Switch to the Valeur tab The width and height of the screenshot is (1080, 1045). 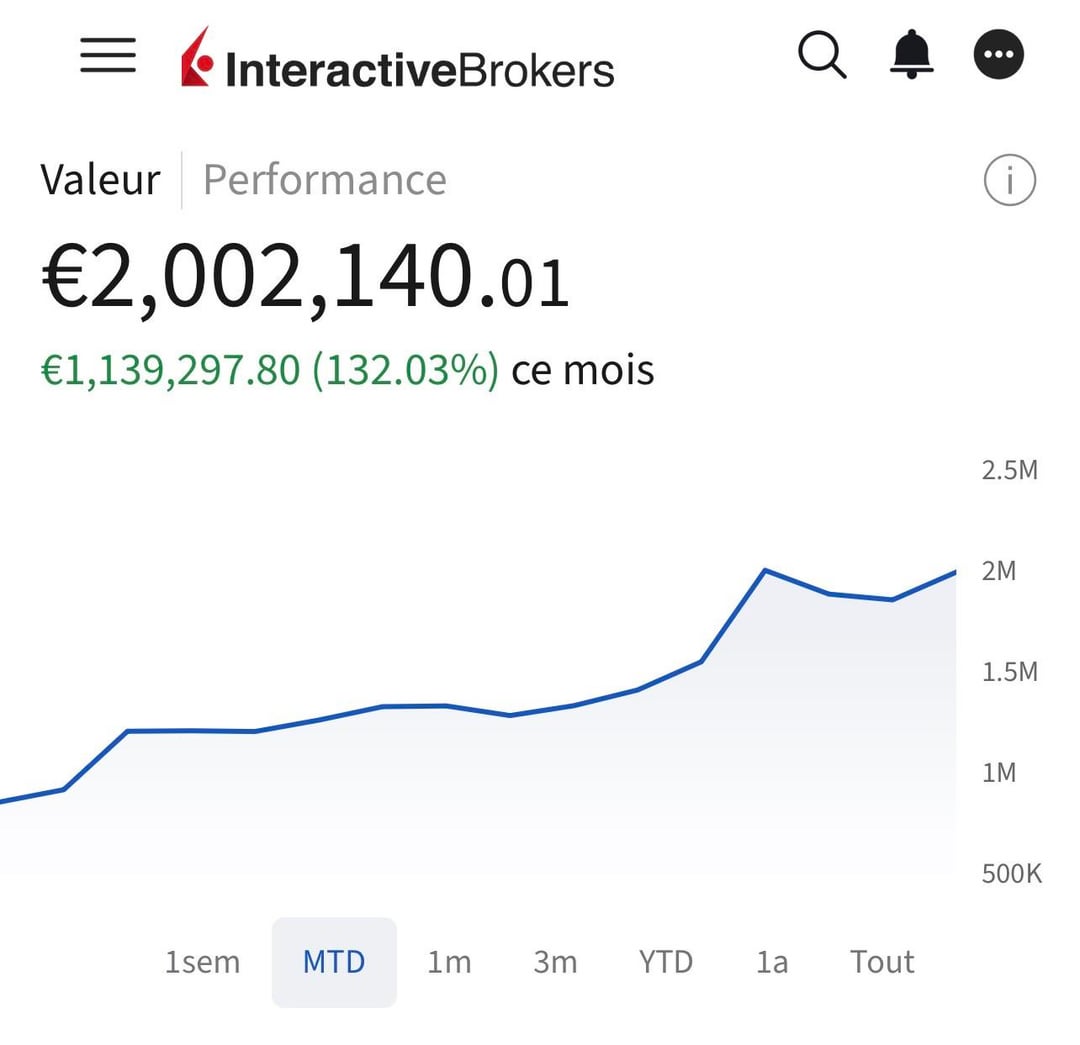(100, 181)
